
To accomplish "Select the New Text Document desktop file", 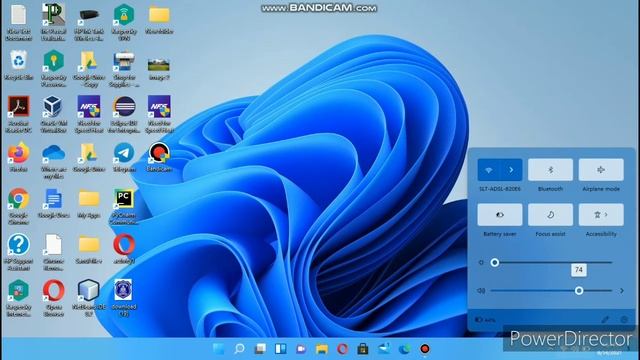I will 18,22.
